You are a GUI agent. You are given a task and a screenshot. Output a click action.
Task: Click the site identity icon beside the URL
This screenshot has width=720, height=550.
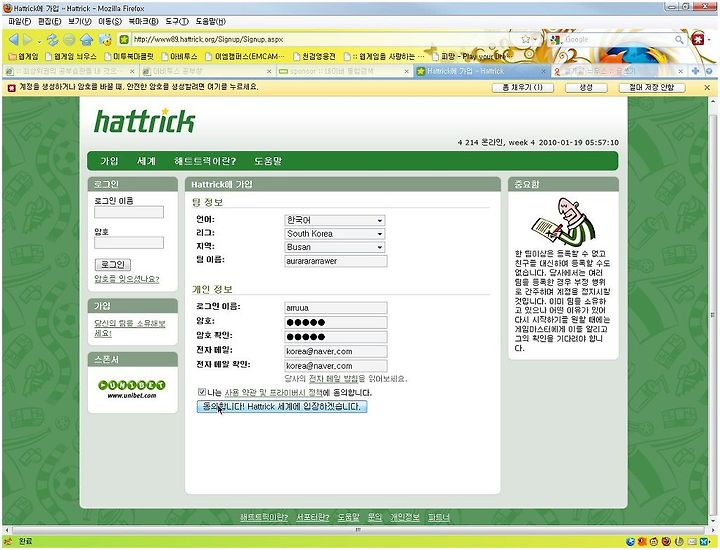pos(124,39)
